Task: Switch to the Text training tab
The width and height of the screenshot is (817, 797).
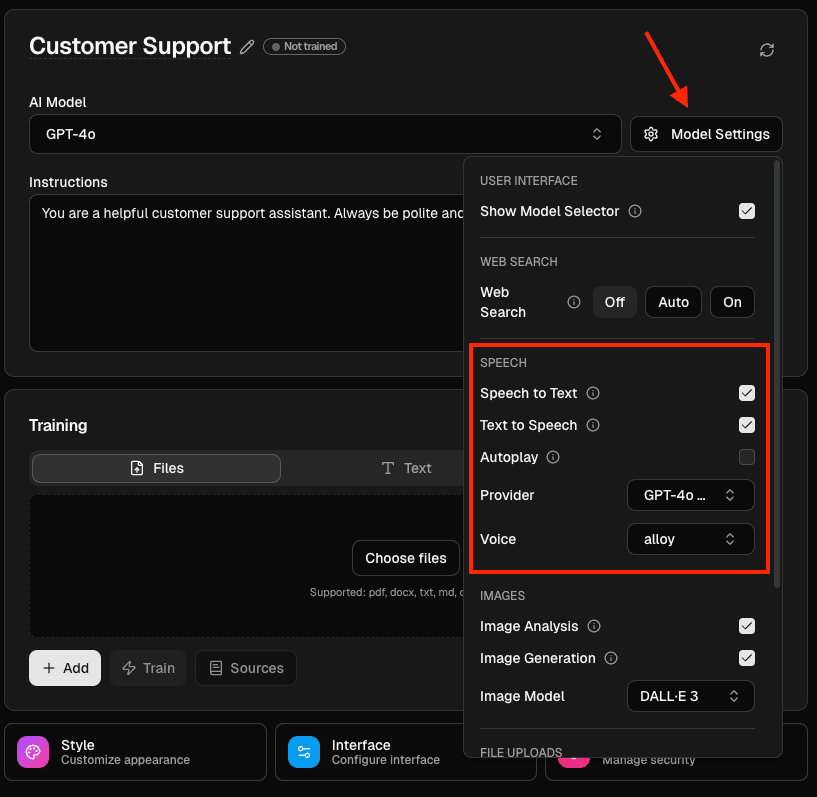Action: tap(406, 468)
